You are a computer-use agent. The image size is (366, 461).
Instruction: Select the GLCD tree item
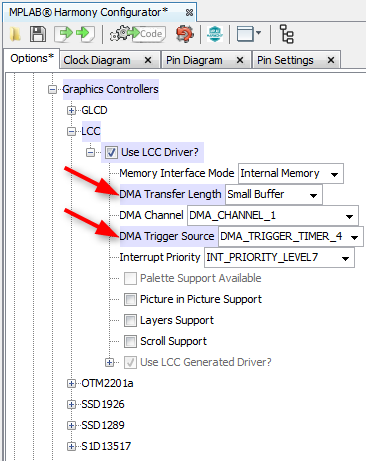click(x=94, y=110)
